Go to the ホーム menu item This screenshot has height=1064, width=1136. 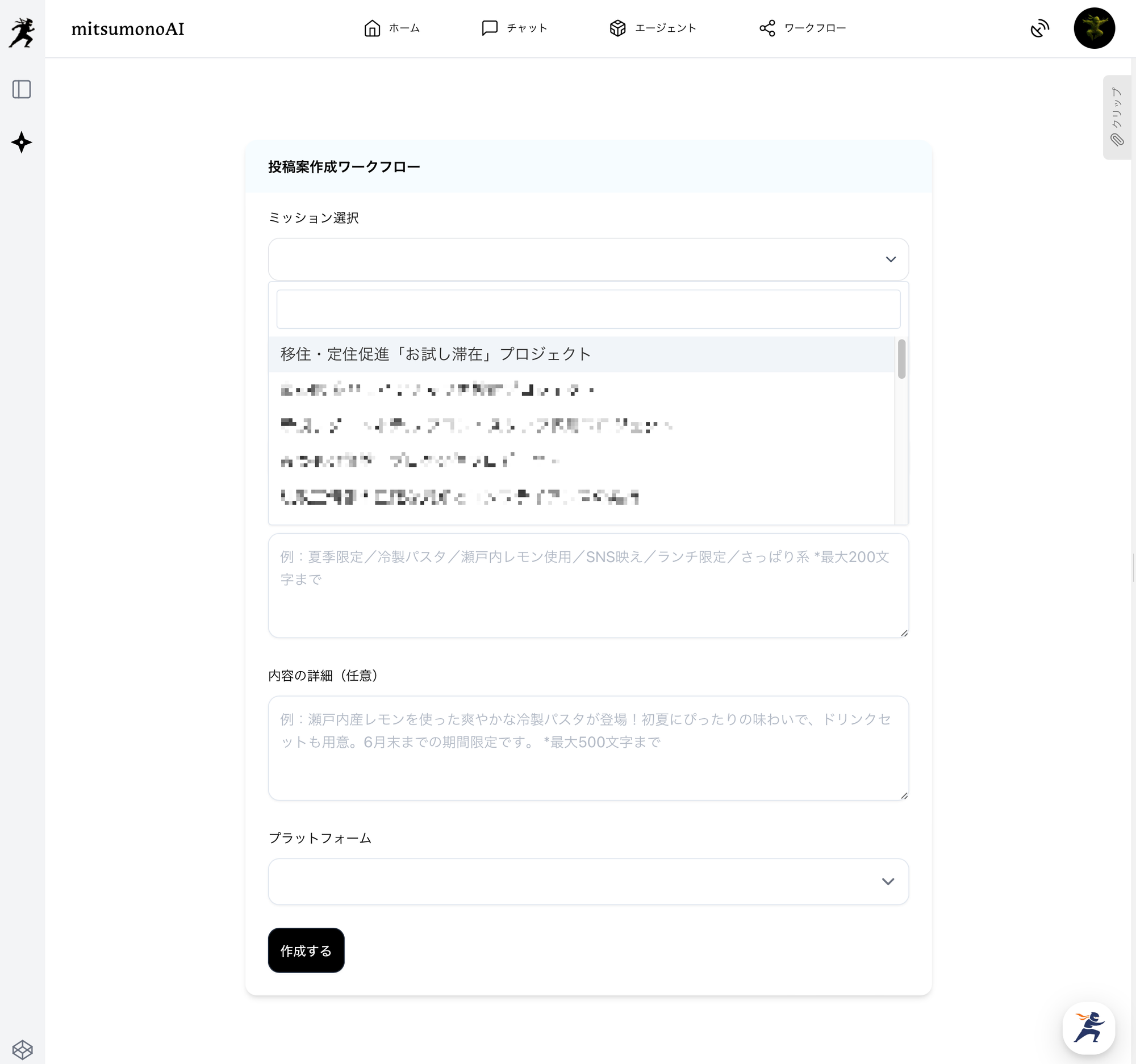(392, 28)
